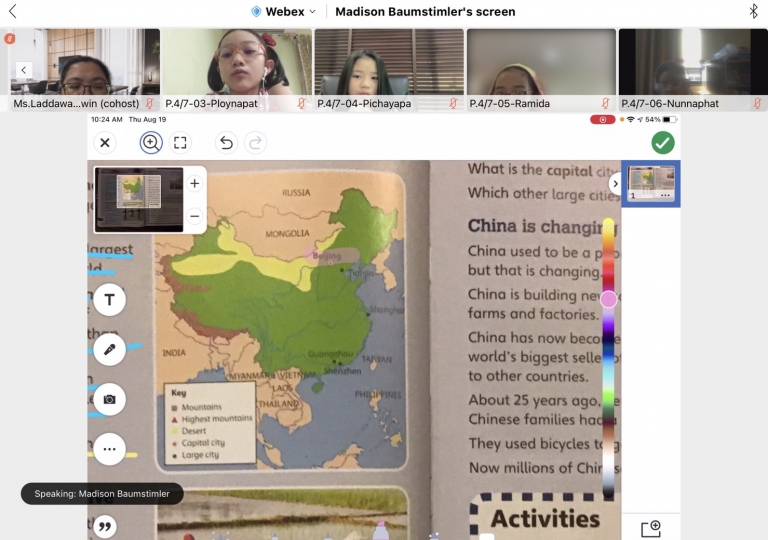Tap the Desert entry in map key
This screenshot has width=768, height=540.
(193, 431)
